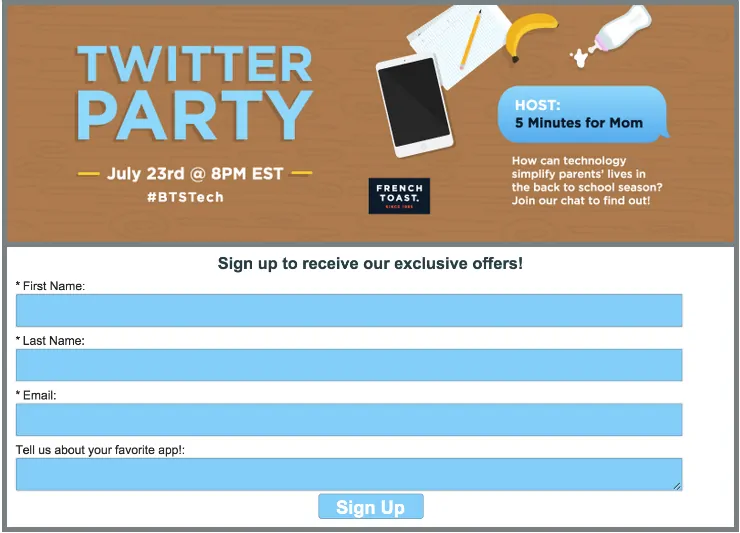Click the #BTSTech hashtag text
Image resolution: width=740 pixels, height=533 pixels.
[x=185, y=197]
